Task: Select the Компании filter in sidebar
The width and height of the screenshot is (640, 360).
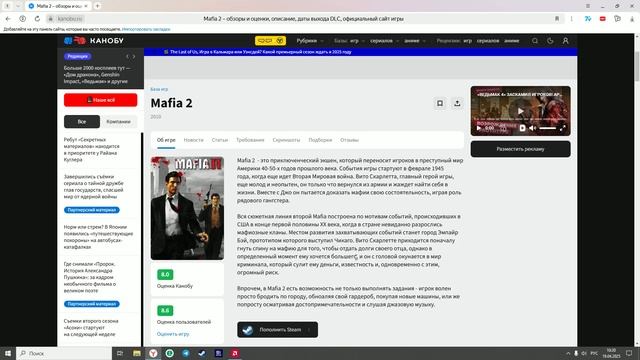Action: tap(118, 122)
